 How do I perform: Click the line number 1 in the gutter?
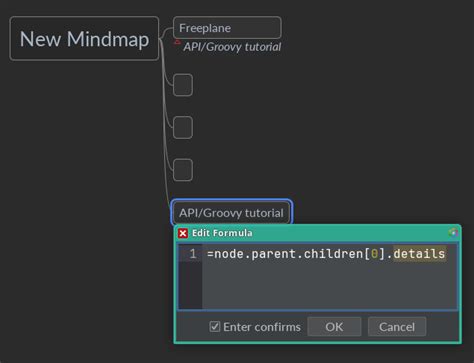coord(193,254)
